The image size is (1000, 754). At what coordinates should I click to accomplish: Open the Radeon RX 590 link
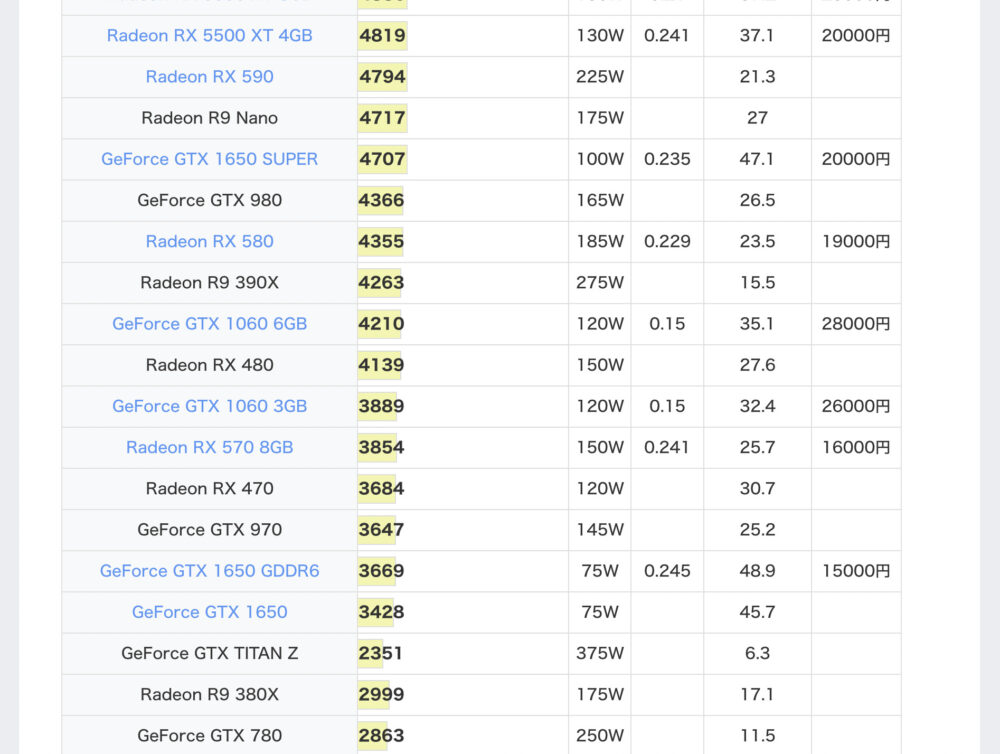209,77
